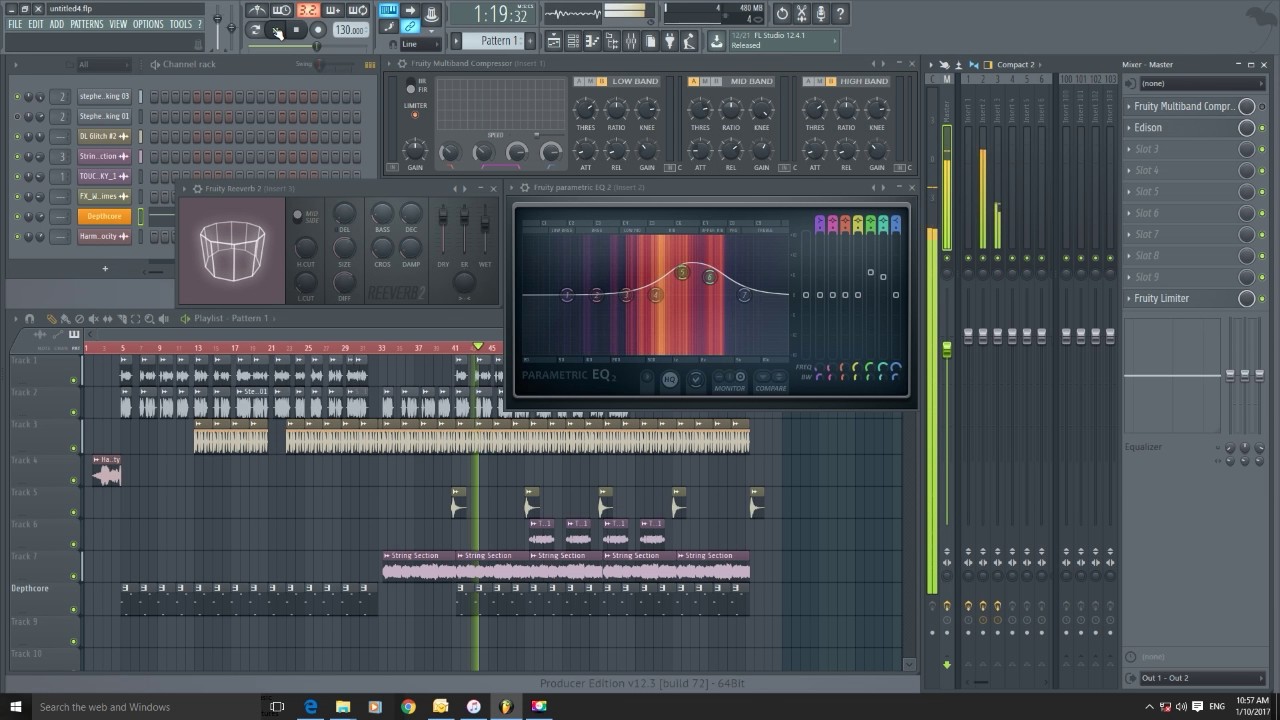Expand Fruity Limiter slot options arrow
Image resolution: width=1280 pixels, height=720 pixels.
coord(1128,298)
